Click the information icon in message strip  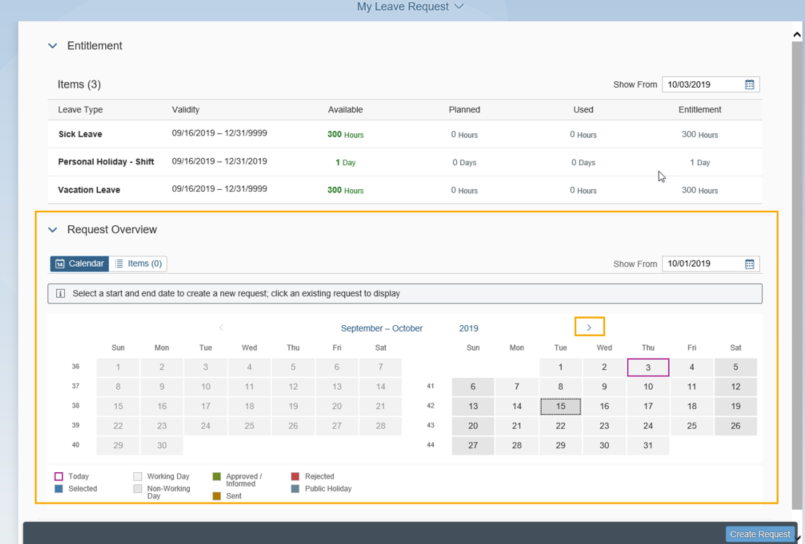(x=60, y=294)
